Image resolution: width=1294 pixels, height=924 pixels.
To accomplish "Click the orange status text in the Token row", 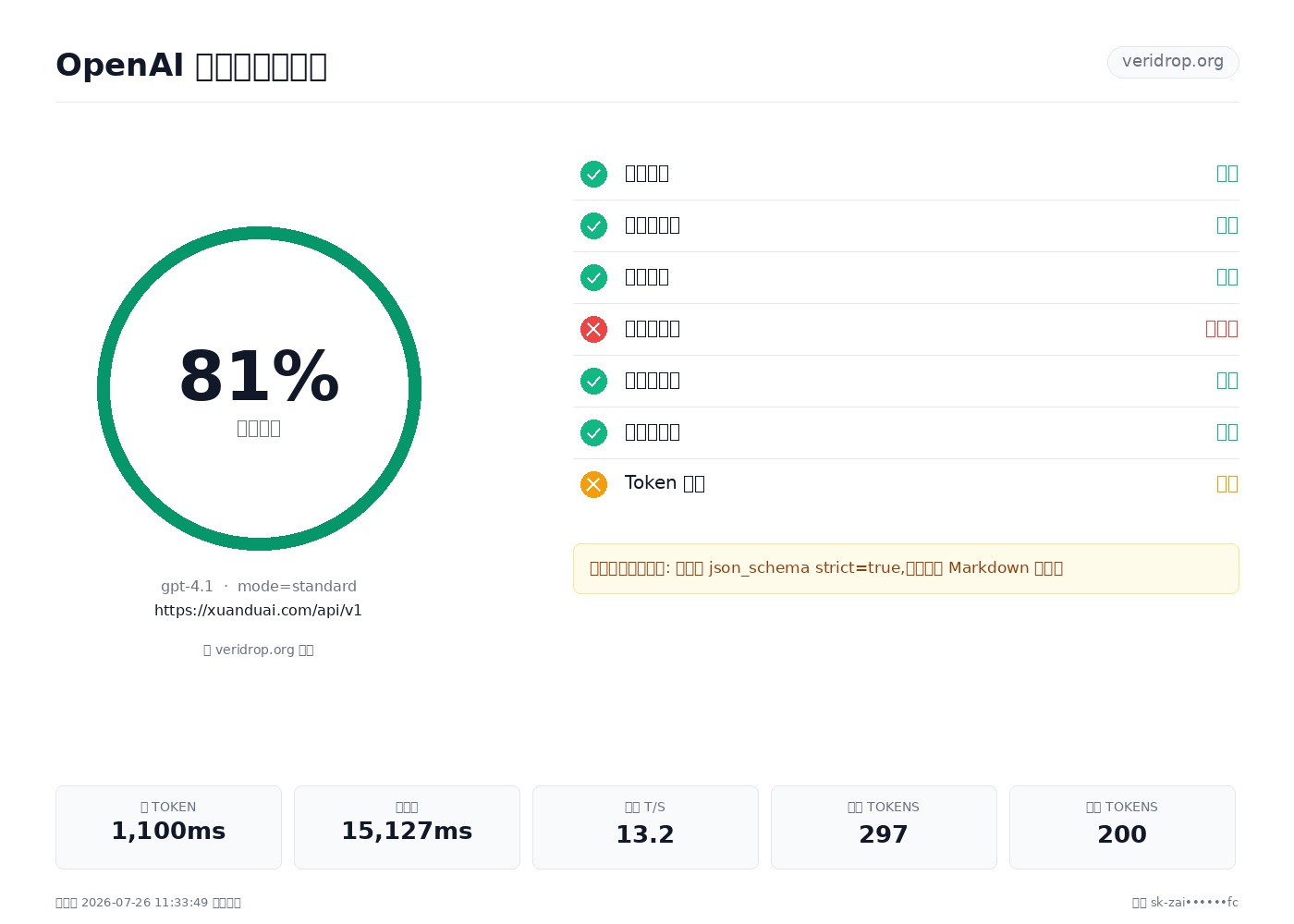I will pyautogui.click(x=1227, y=484).
